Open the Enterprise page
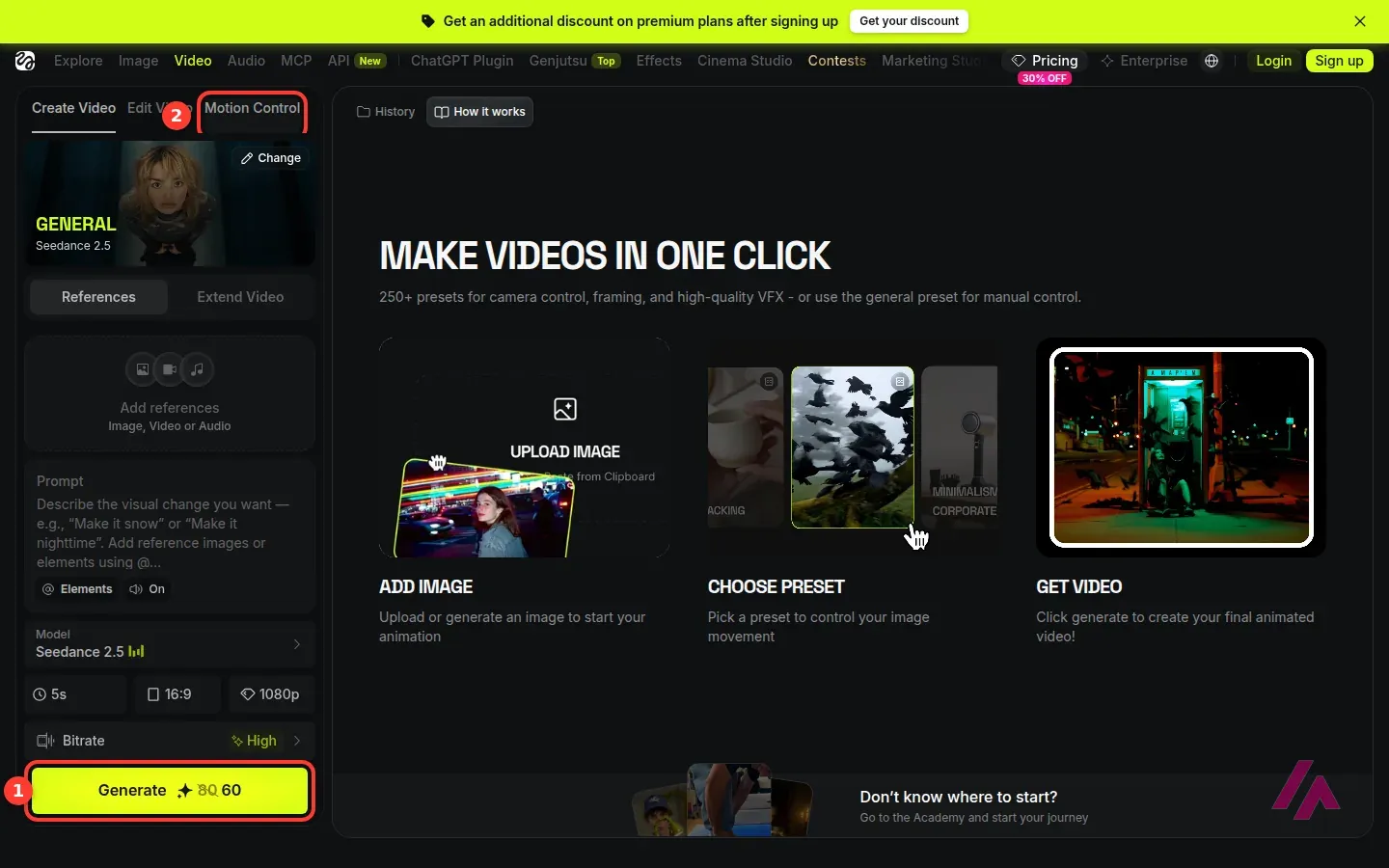1389x868 pixels. click(x=1144, y=61)
